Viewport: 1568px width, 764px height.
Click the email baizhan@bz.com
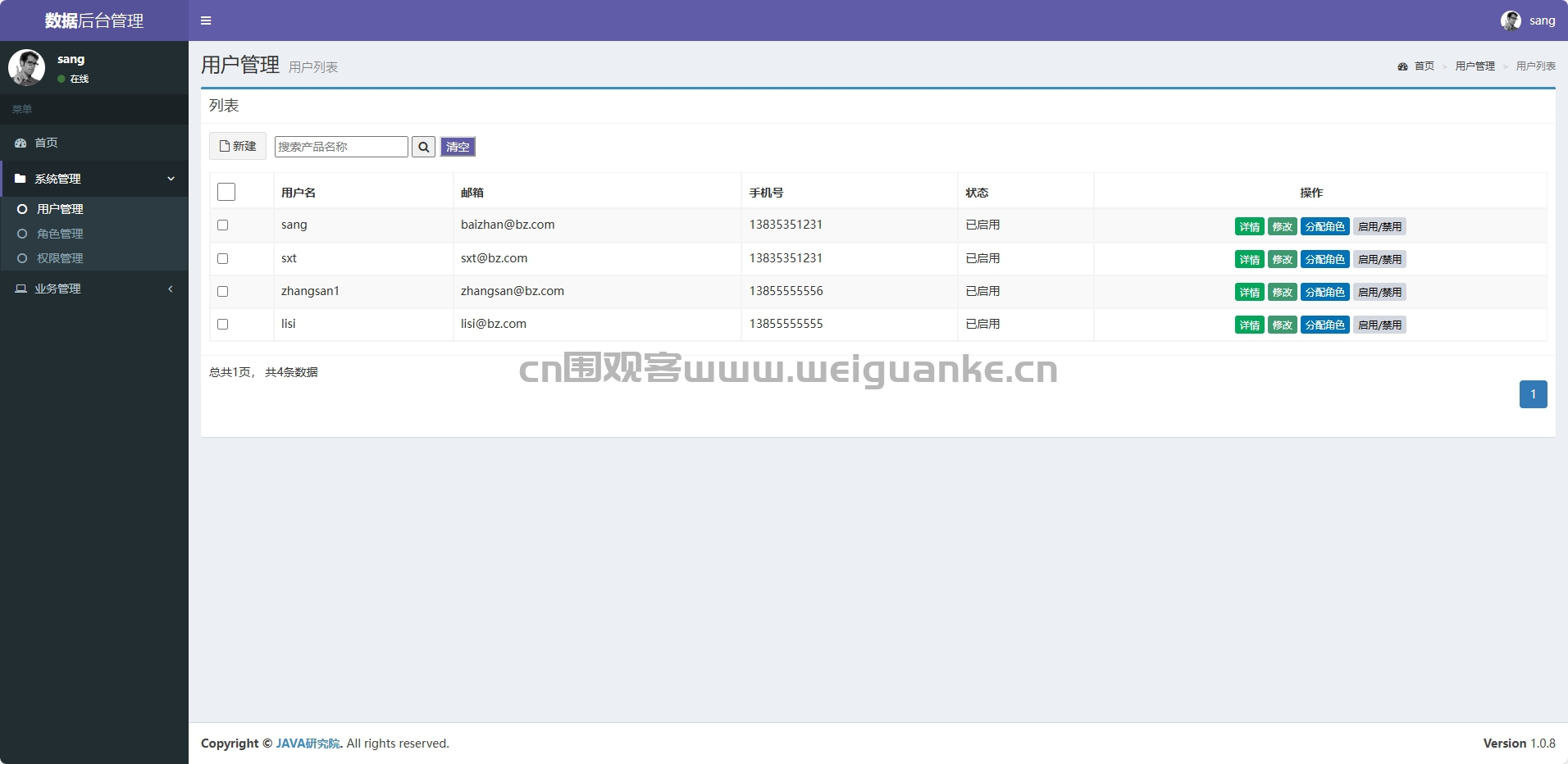508,225
